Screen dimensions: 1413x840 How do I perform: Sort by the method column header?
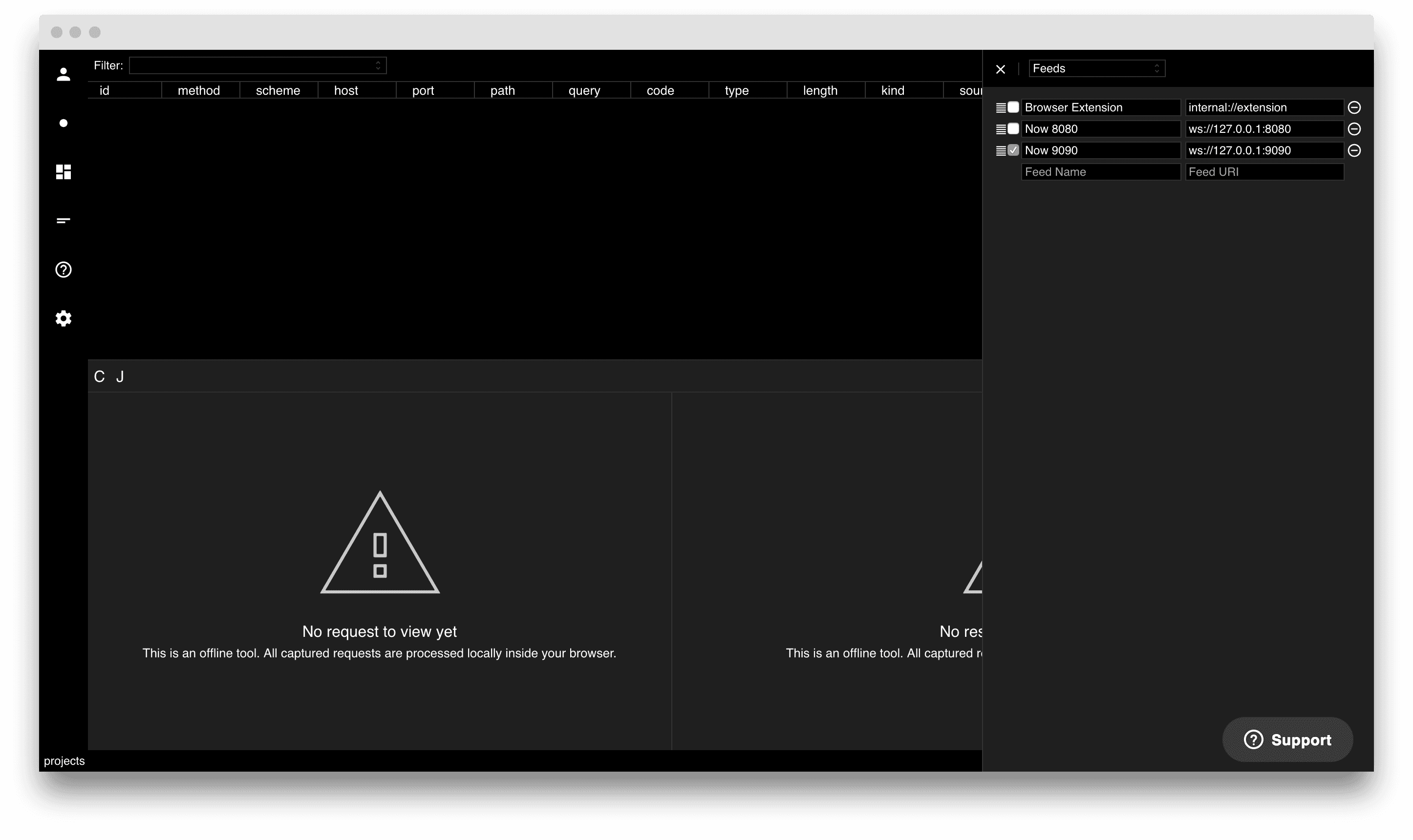[x=200, y=90]
